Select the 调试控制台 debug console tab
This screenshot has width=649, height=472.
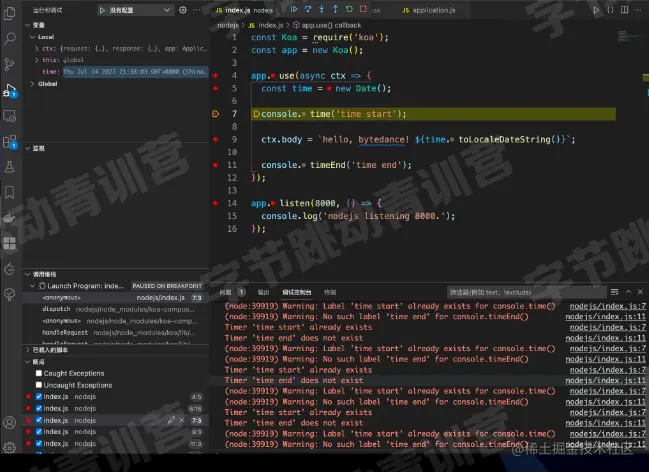click(297, 292)
